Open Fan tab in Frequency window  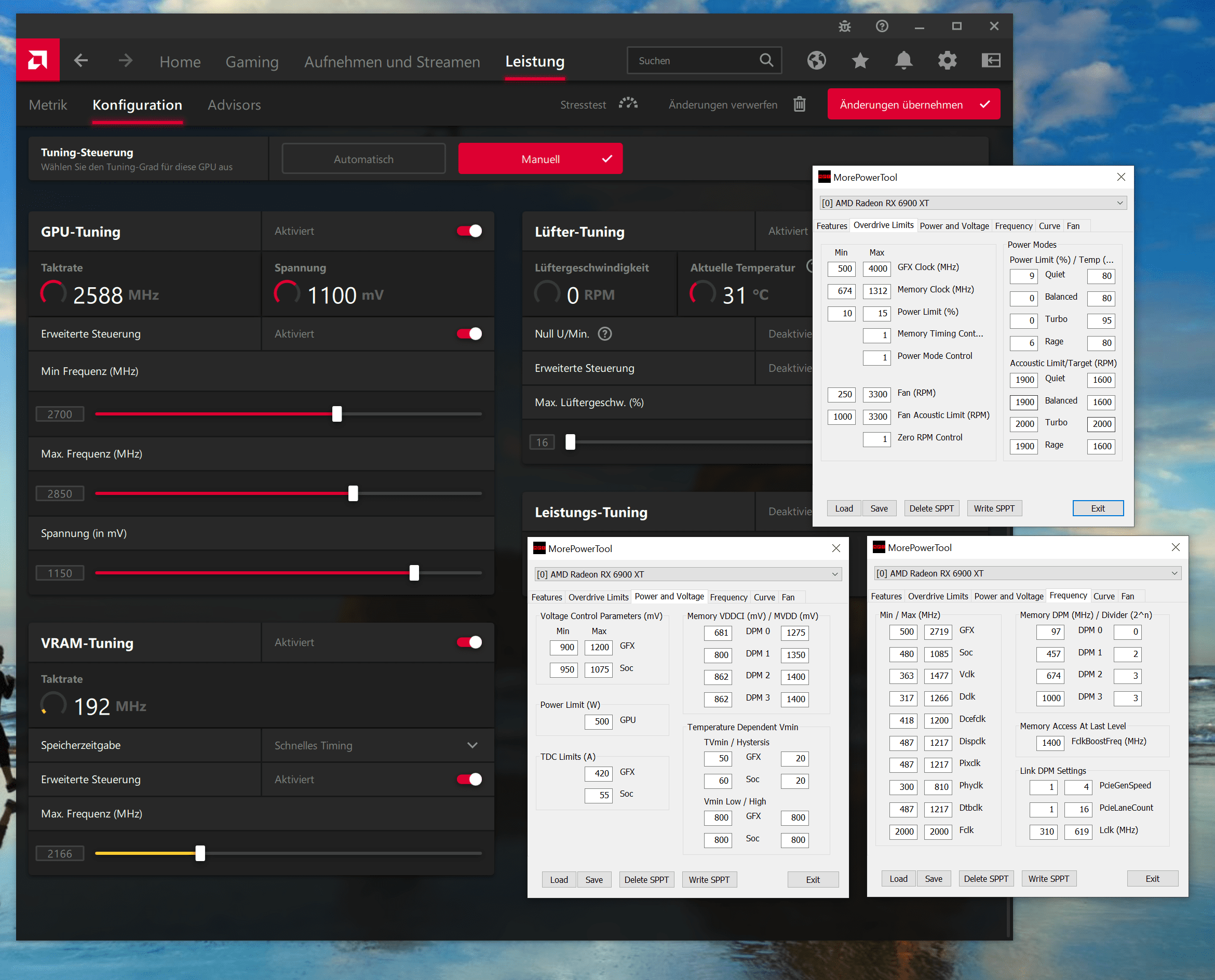[x=1127, y=596]
